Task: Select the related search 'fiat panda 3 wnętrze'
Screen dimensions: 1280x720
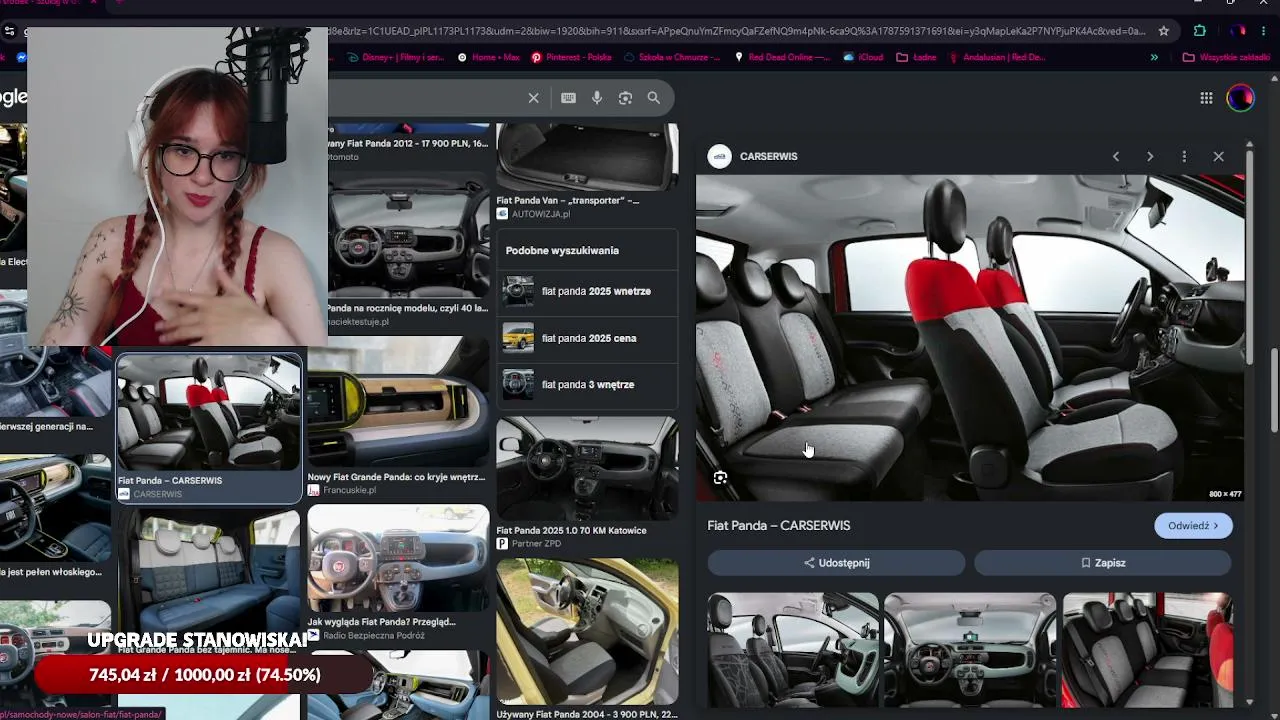Action: (x=588, y=385)
